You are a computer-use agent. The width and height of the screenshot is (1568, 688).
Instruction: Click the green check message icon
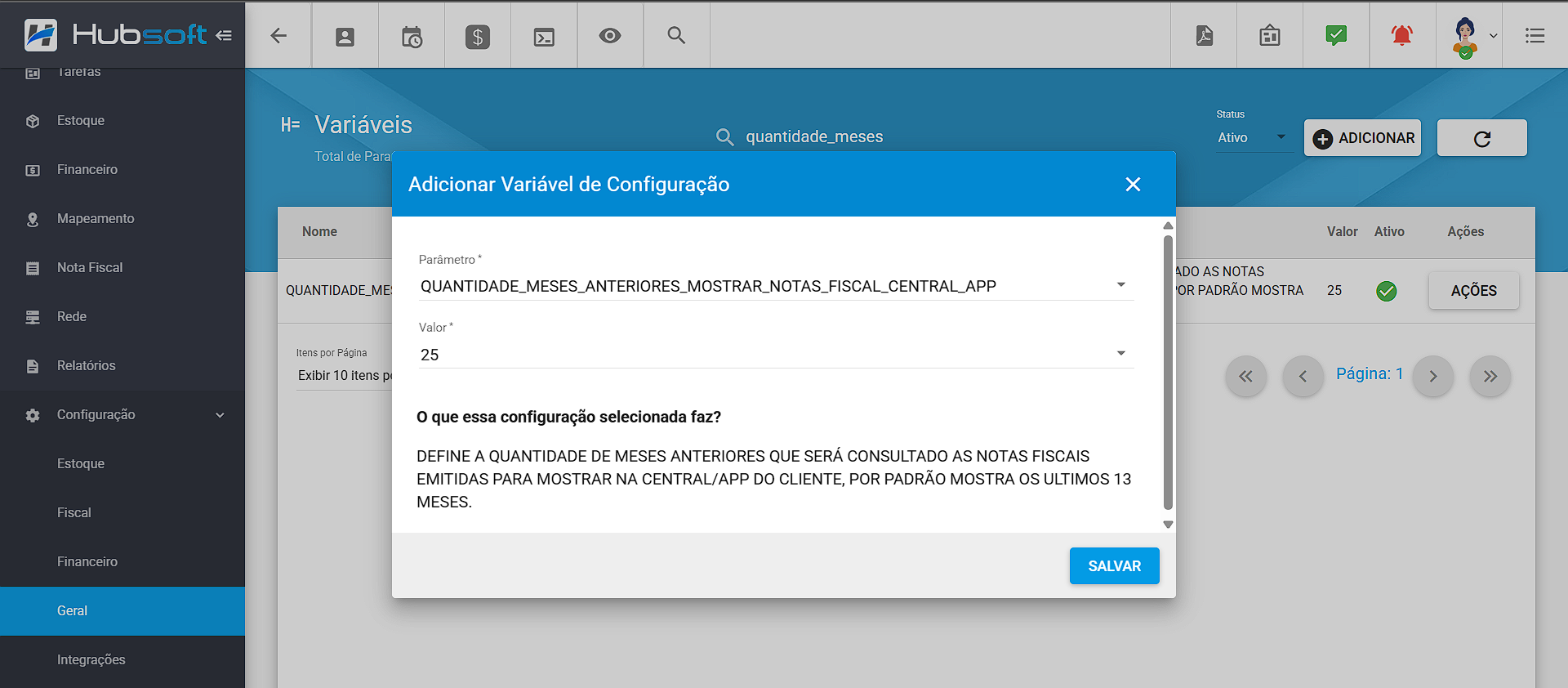1336,35
